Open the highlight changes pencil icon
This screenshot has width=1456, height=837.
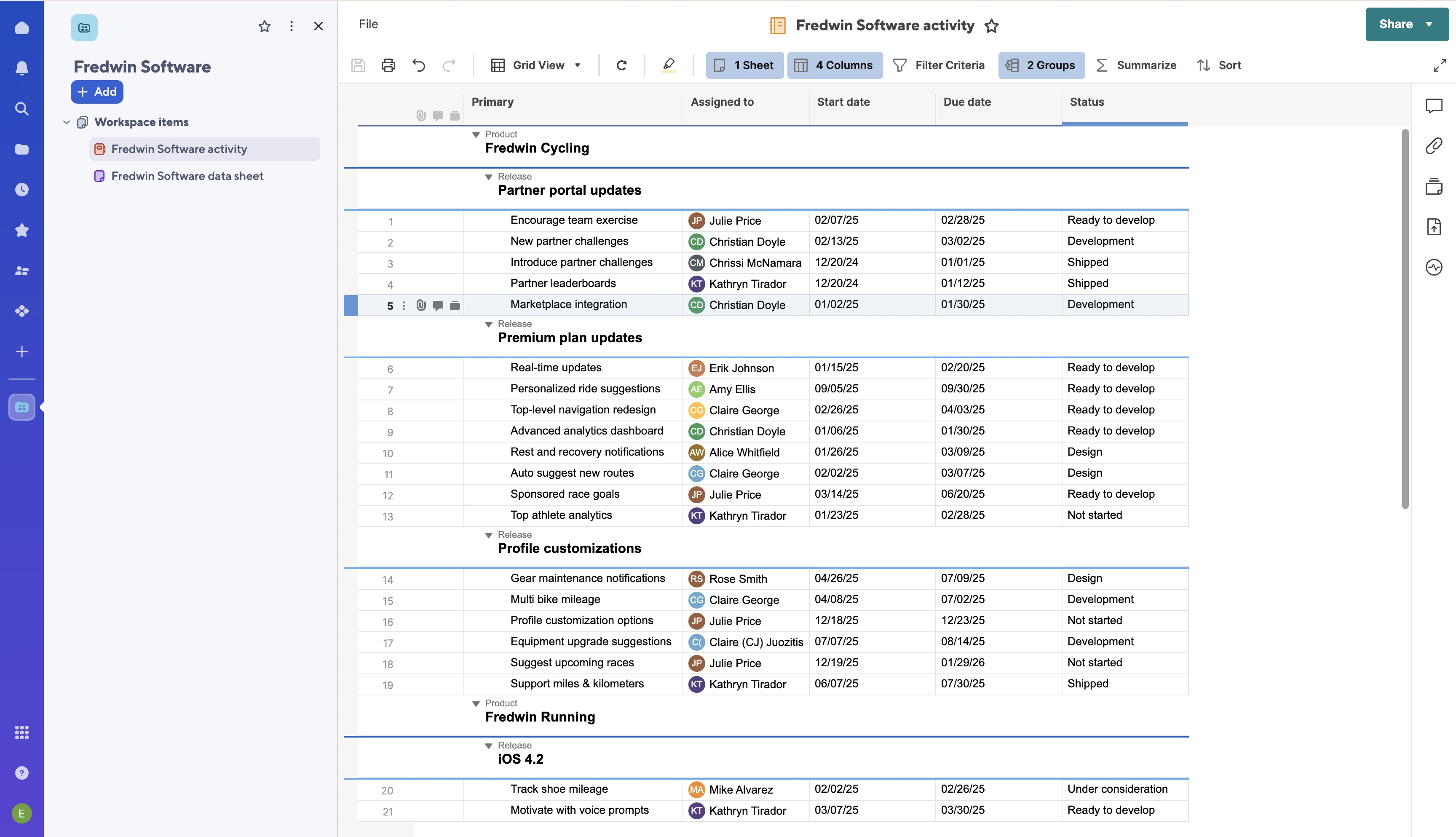669,65
